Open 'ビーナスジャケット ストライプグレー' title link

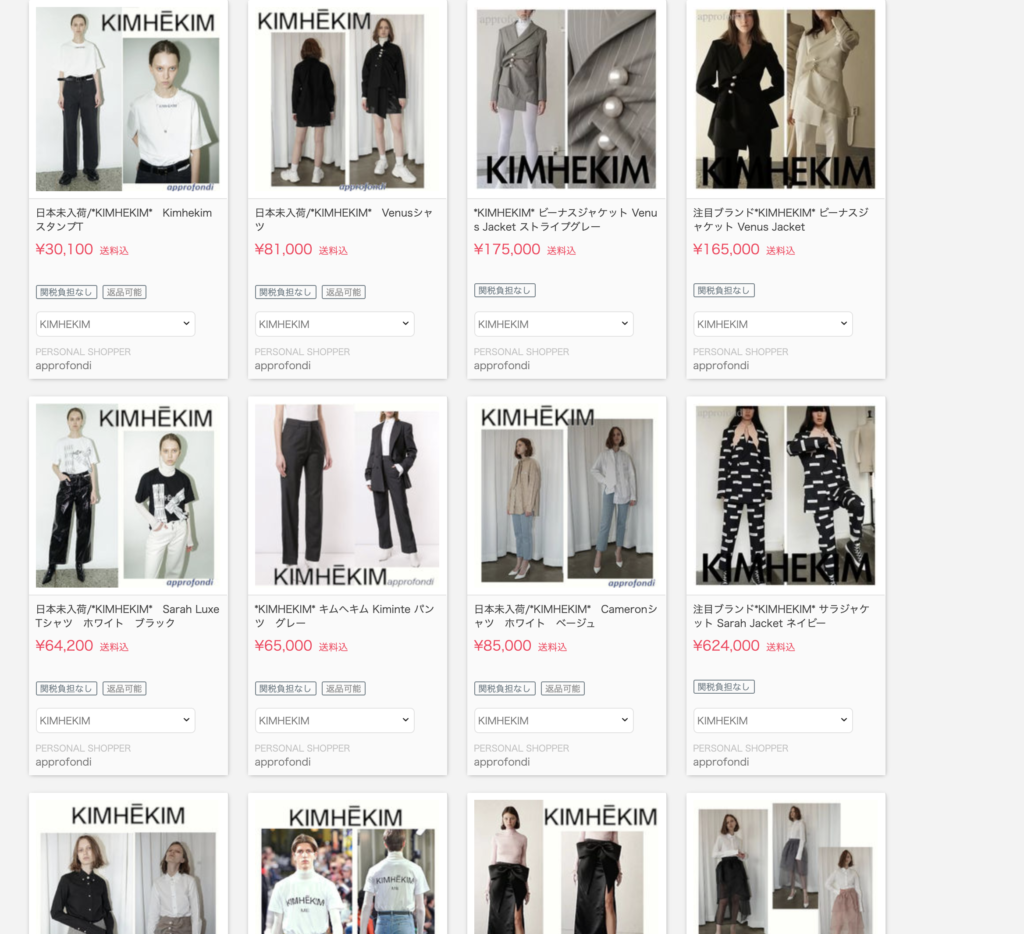pos(566,219)
